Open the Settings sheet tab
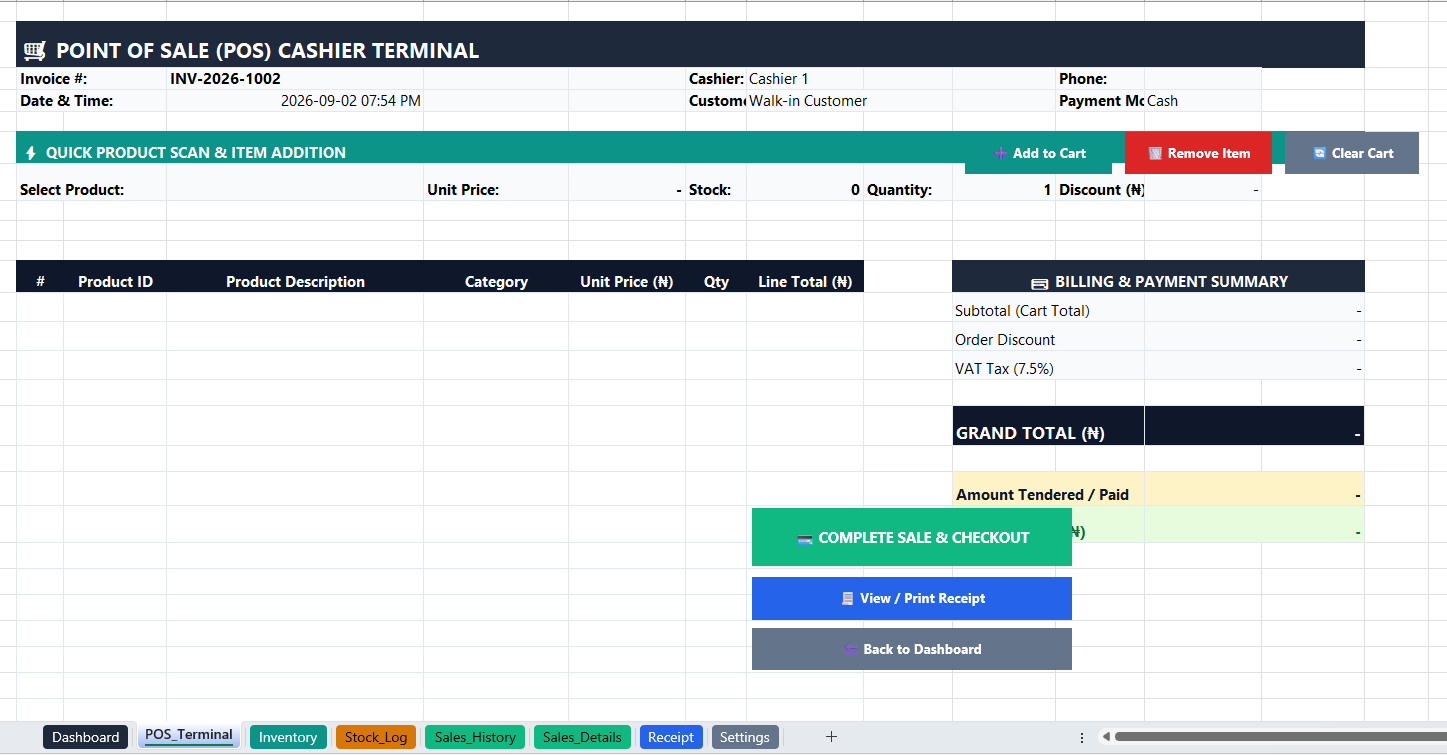The height and width of the screenshot is (755, 1447). (745, 737)
